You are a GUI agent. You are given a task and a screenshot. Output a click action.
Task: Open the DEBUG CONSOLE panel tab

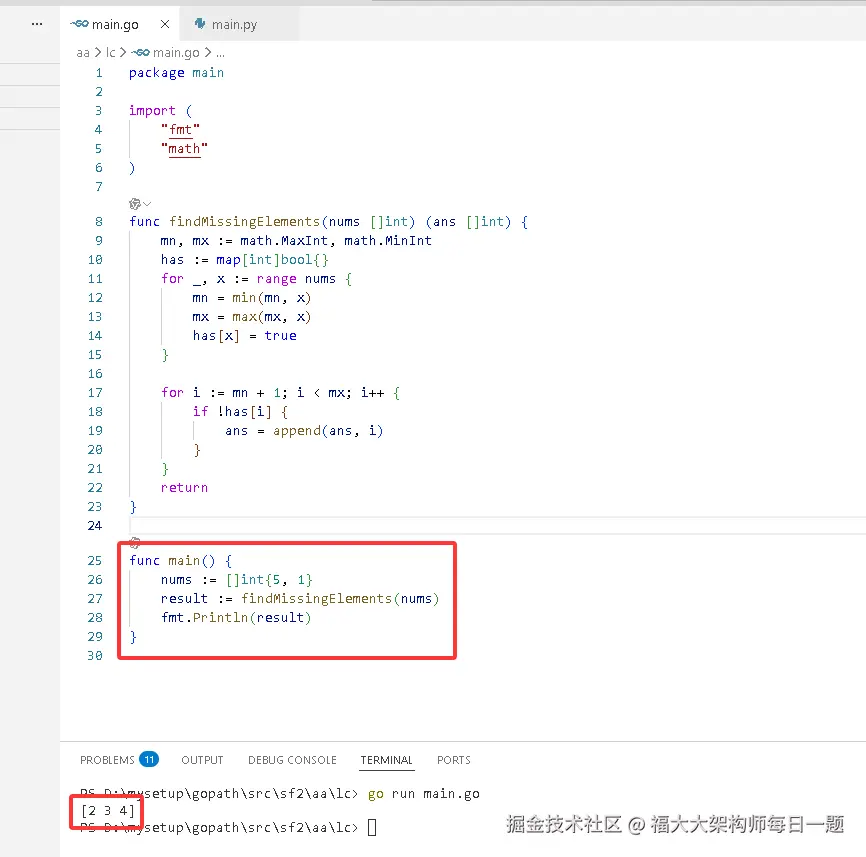(x=292, y=760)
